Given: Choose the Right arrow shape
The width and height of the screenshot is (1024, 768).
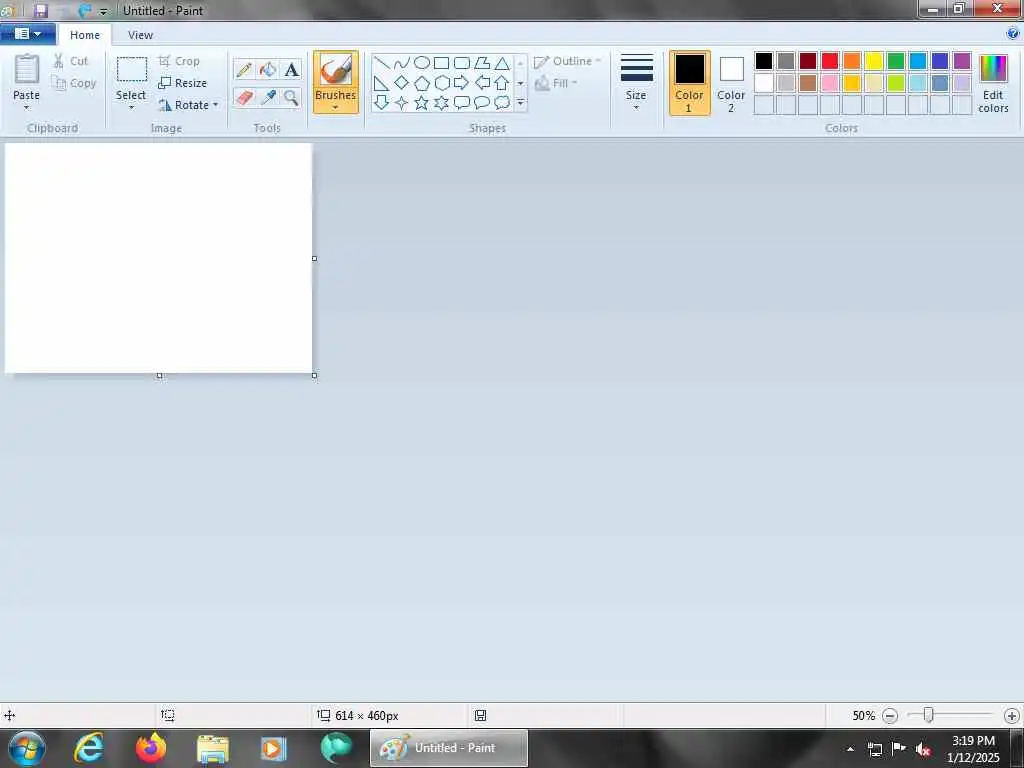Looking at the screenshot, I should [462, 83].
